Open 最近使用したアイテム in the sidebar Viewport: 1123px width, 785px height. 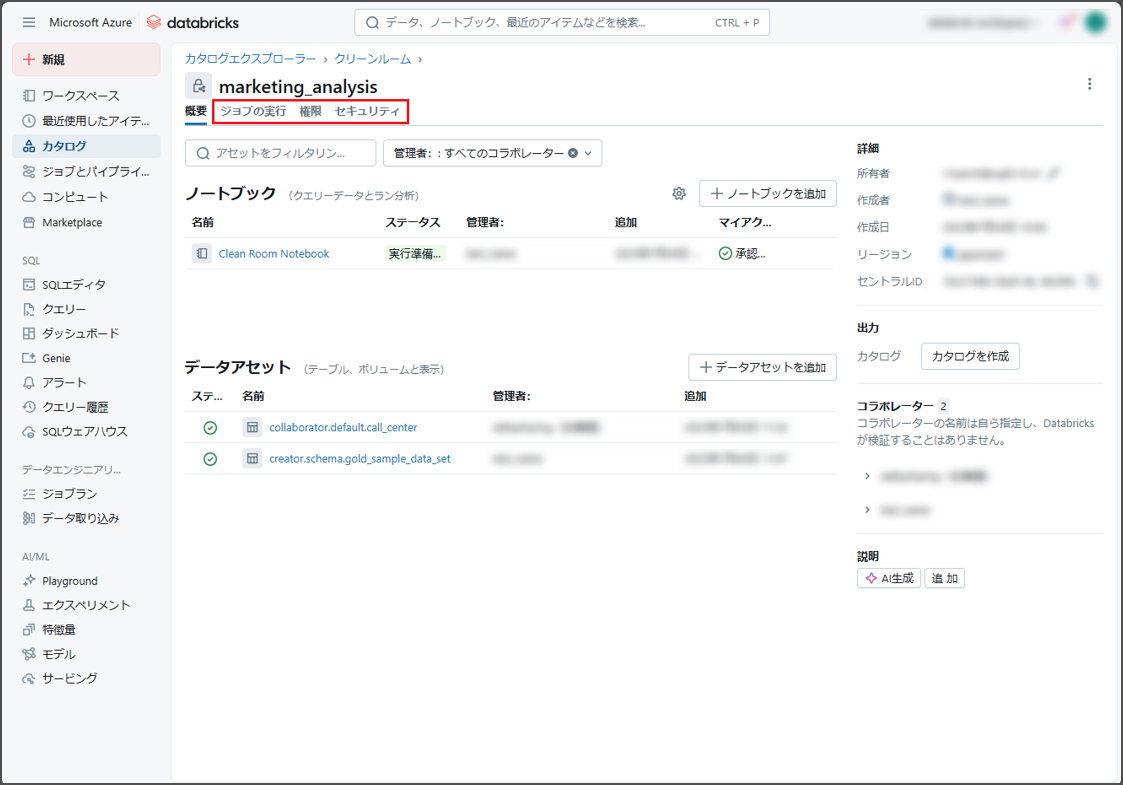coord(87,120)
